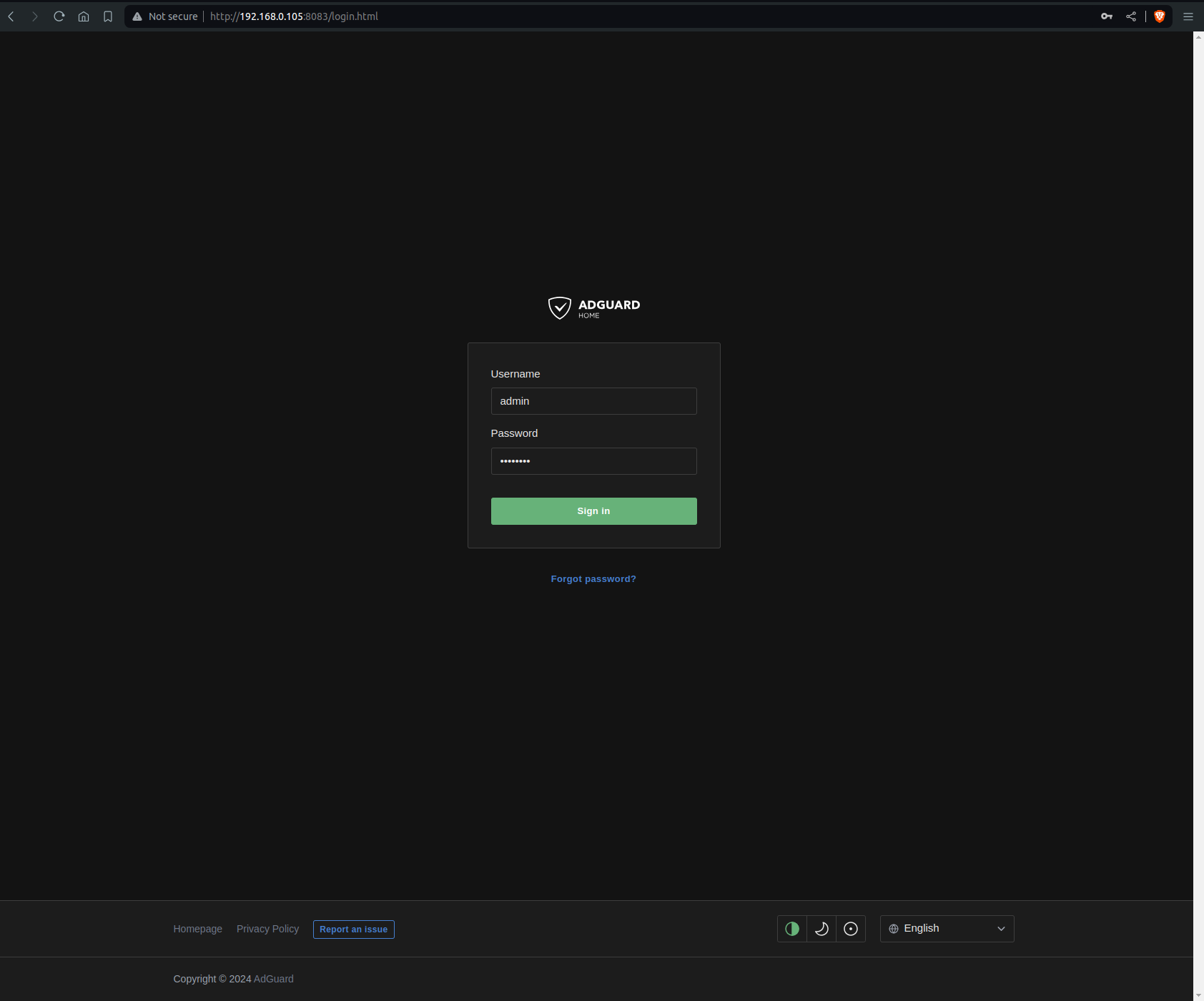Enable dark theme with moon toggle
Image resolution: width=1204 pixels, height=1001 pixels.
tap(821, 929)
